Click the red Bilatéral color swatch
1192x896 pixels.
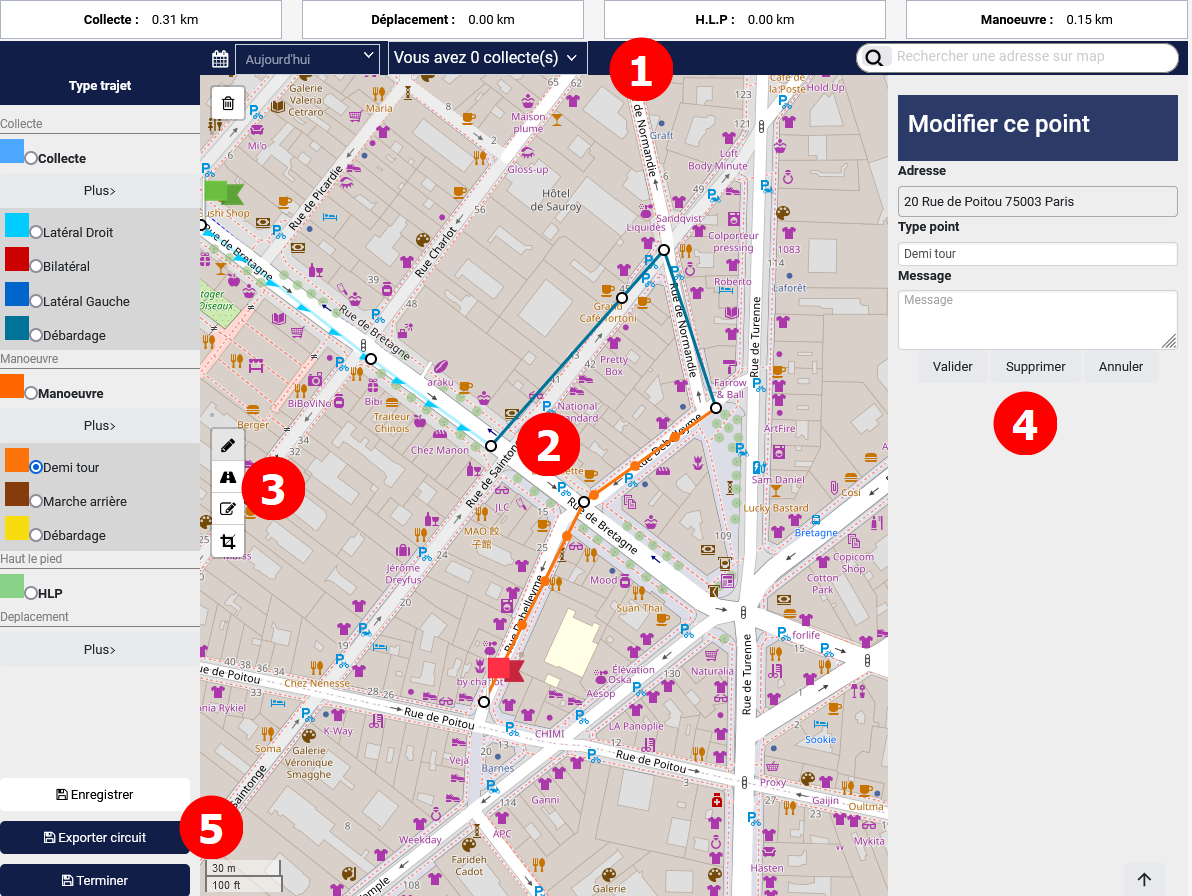(x=17, y=259)
